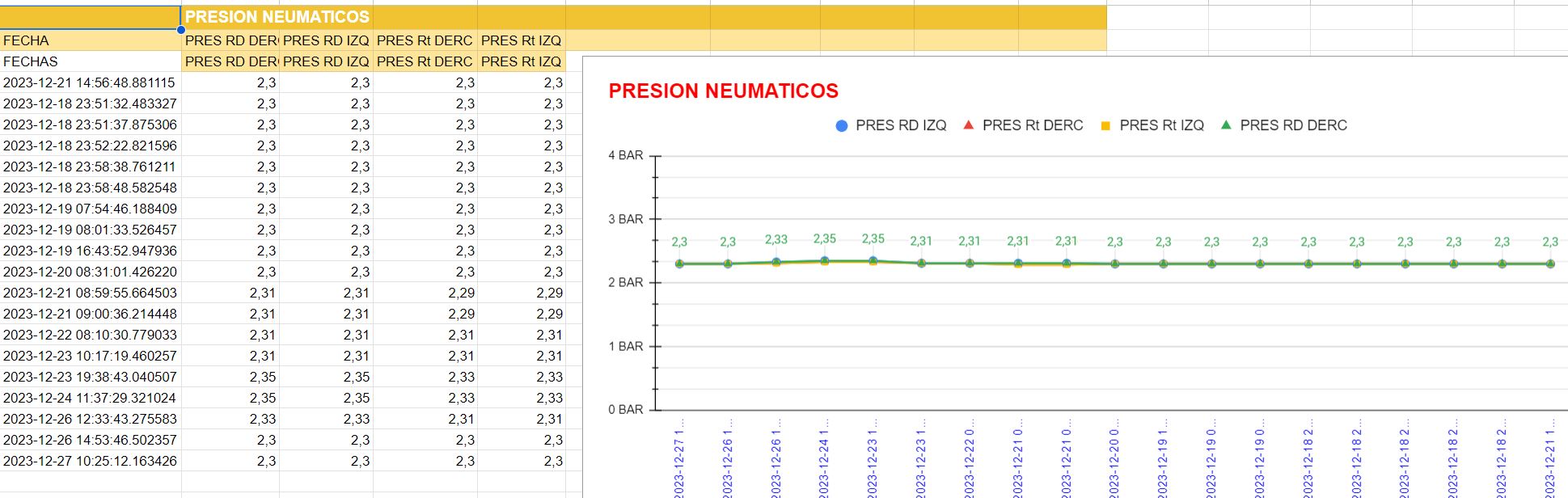The image size is (1568, 498).
Task: Click the 2,33 data label in the chart
Action: [x=776, y=240]
